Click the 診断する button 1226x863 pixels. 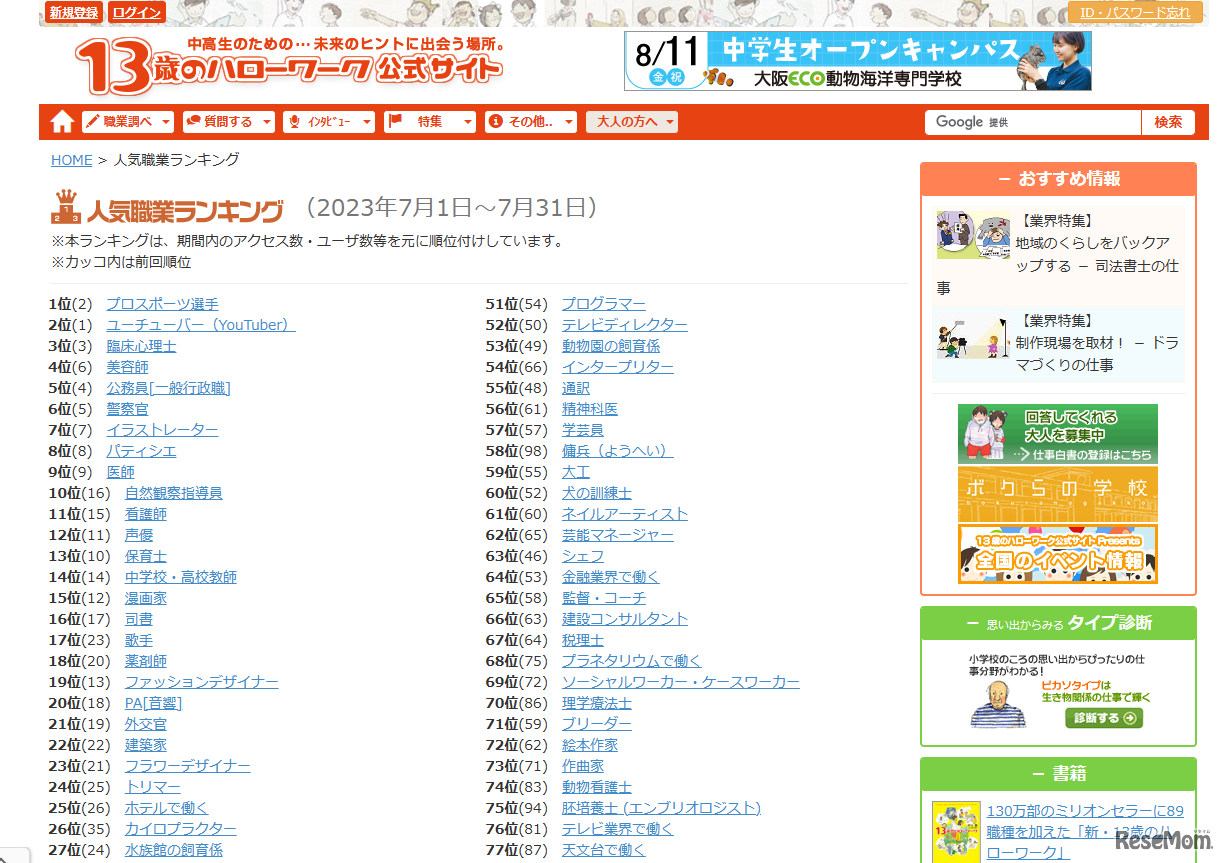point(1104,718)
